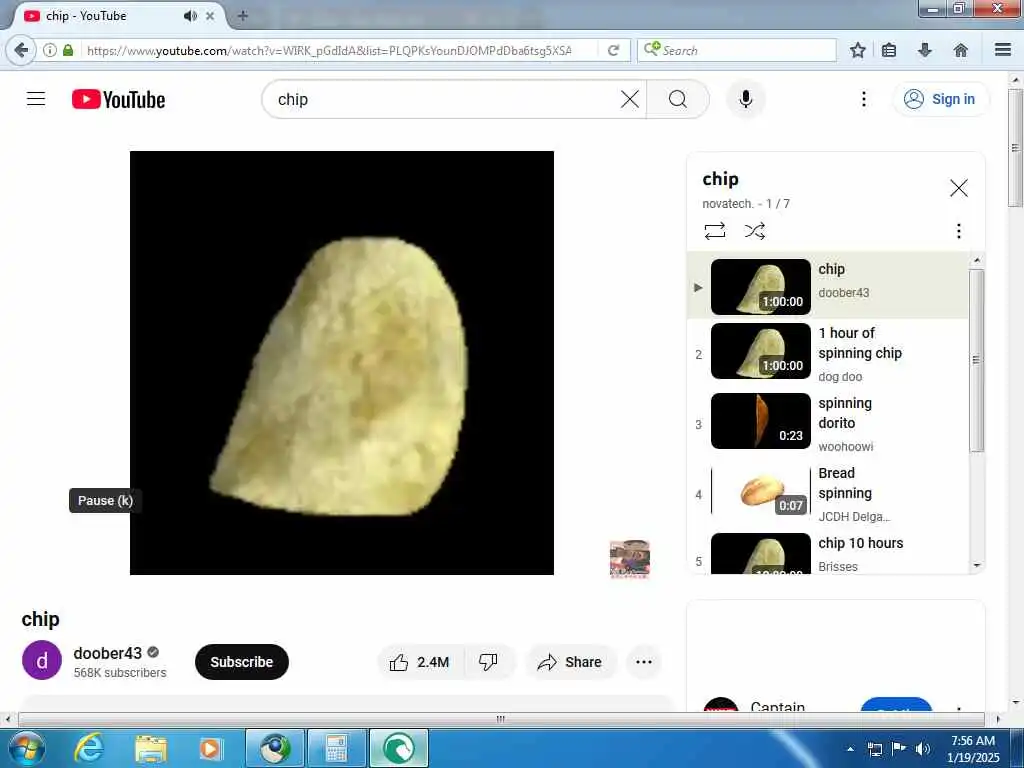Open doober43 channel avatar
Image resolution: width=1024 pixels, height=768 pixels.
coord(42,660)
